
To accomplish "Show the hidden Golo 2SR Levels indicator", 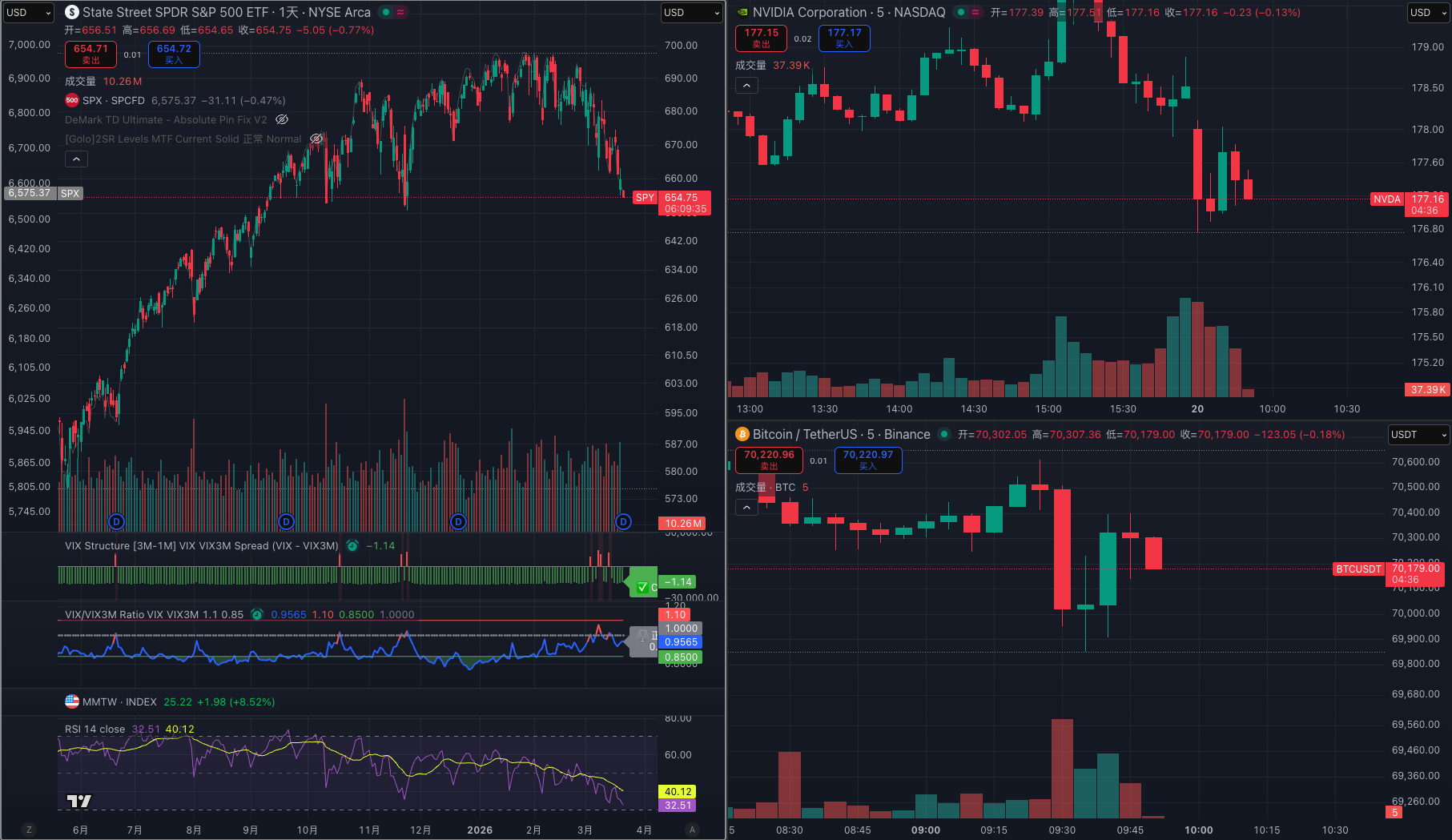I will [316, 139].
